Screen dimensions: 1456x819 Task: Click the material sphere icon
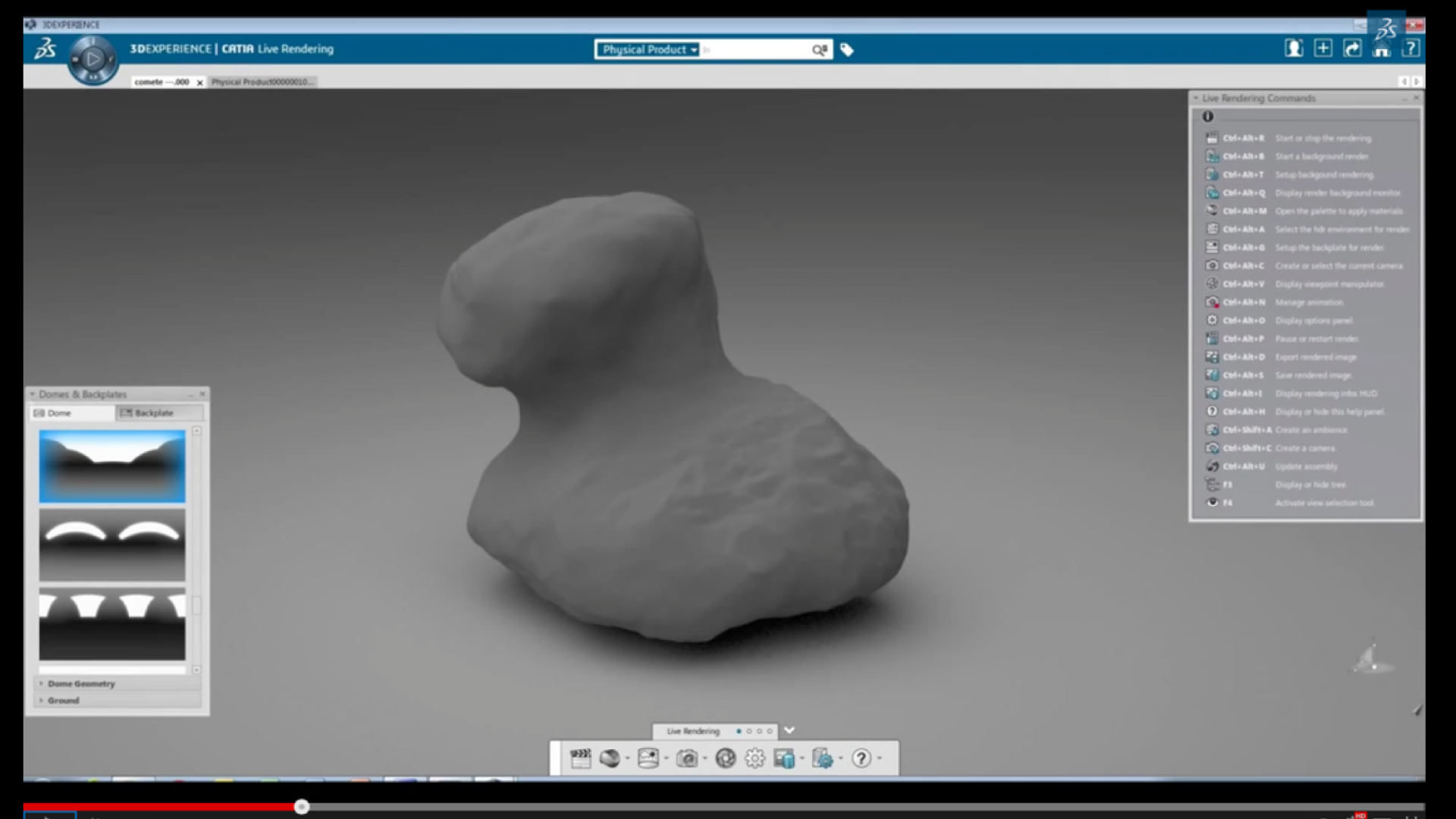click(x=610, y=758)
